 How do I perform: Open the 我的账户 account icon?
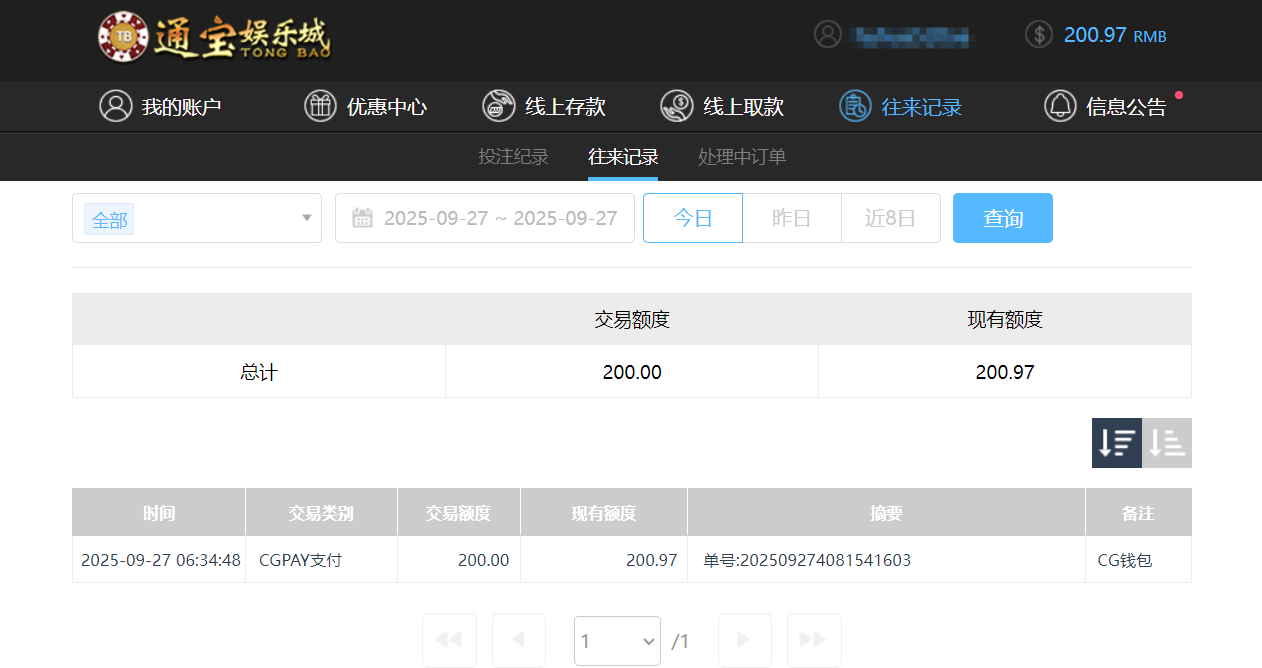point(115,106)
